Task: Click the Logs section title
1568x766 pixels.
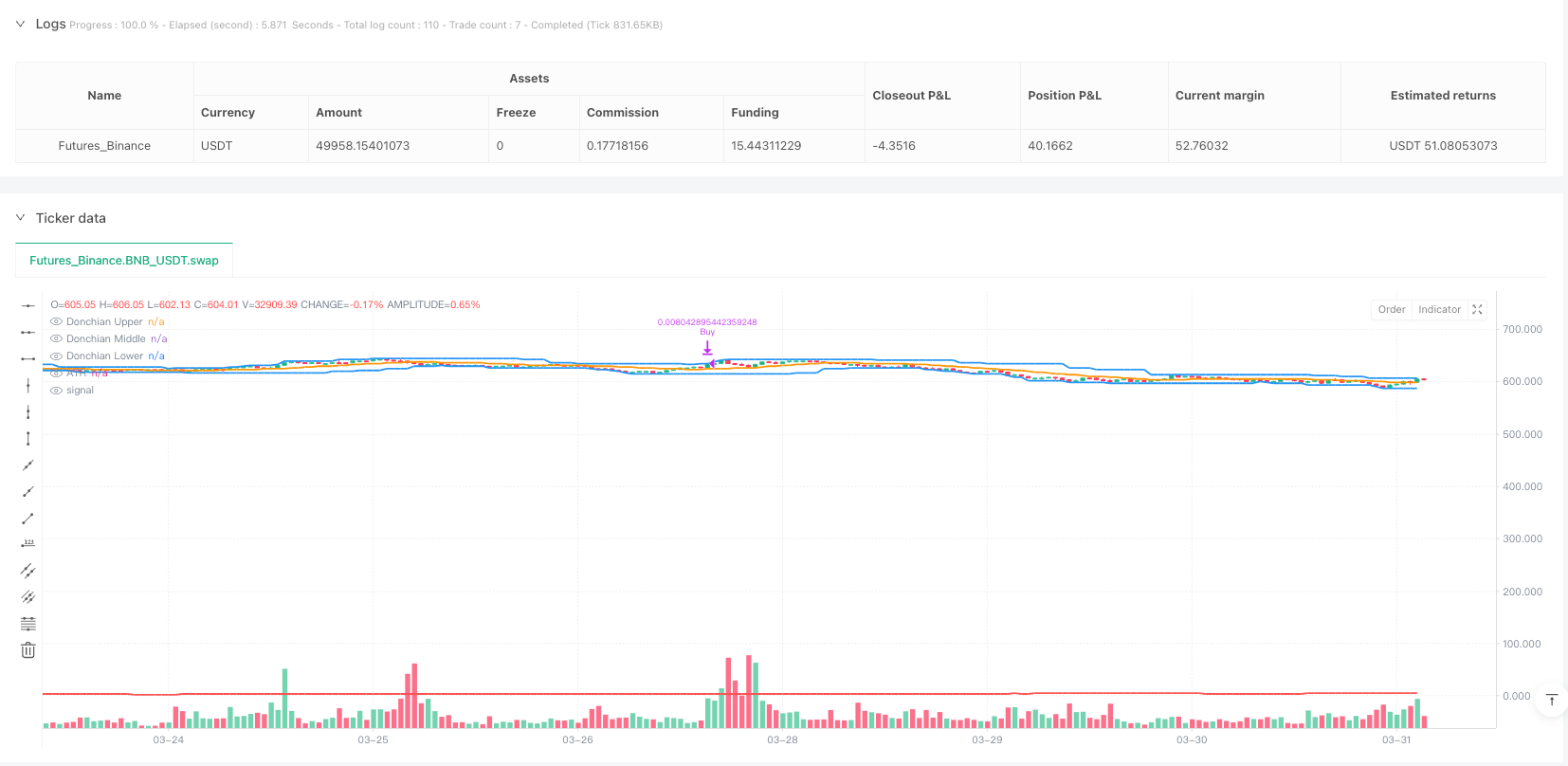Action: tap(50, 24)
